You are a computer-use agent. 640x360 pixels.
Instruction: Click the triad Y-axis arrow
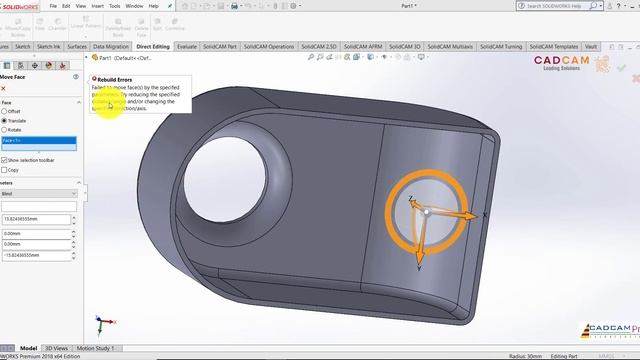[x=420, y=257]
